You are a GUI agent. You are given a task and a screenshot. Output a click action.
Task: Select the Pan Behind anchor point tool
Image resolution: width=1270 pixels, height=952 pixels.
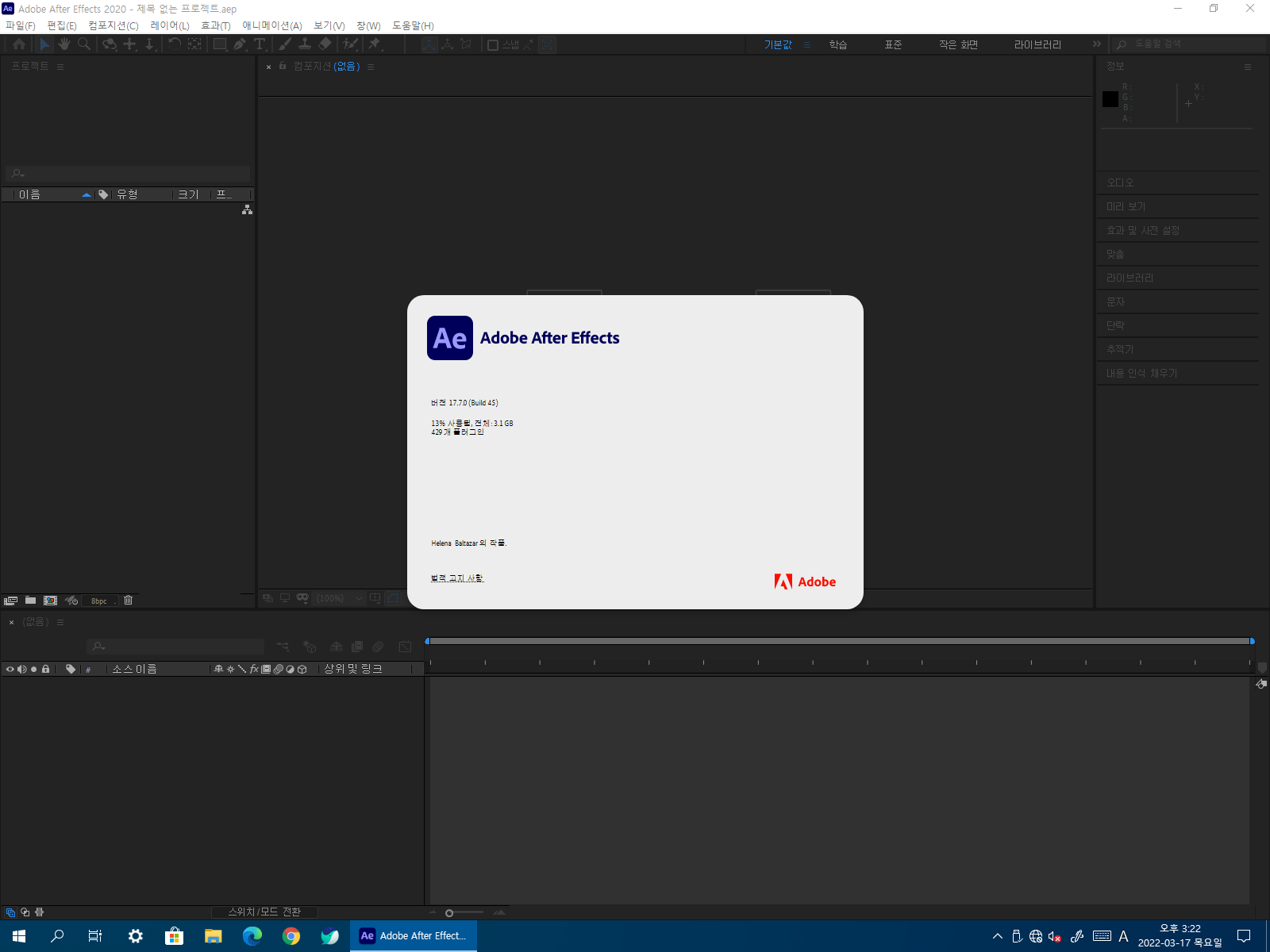click(194, 44)
